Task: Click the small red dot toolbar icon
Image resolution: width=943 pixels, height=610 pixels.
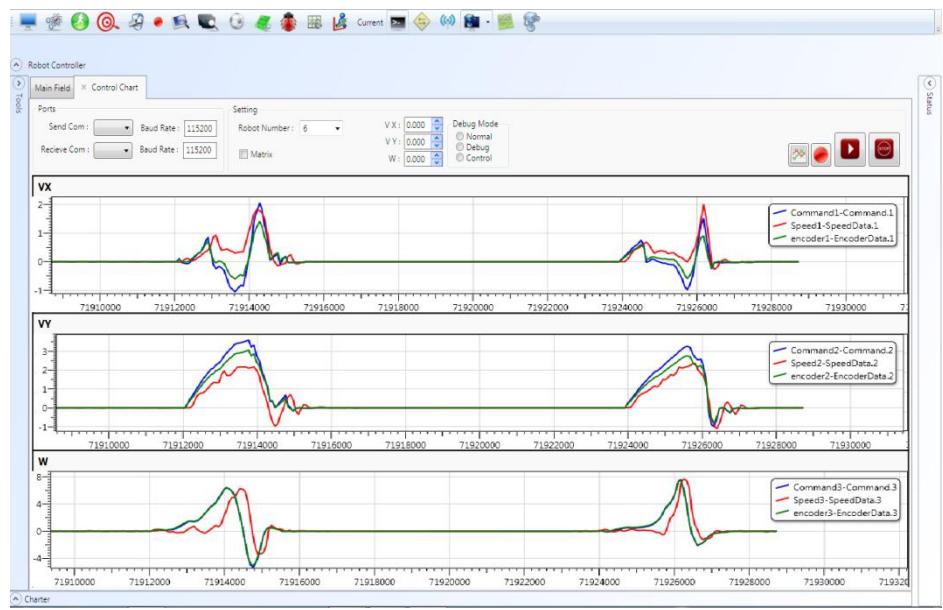Action: [x=158, y=22]
